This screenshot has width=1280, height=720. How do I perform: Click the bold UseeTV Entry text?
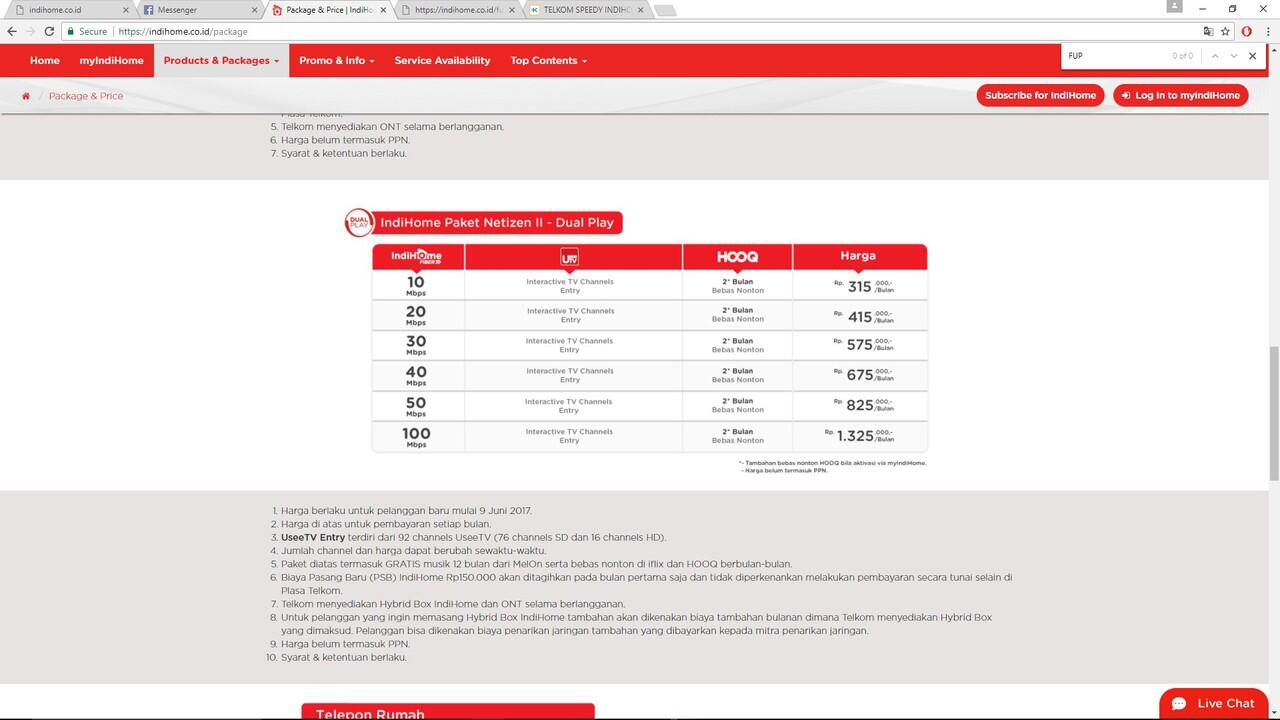(313, 537)
